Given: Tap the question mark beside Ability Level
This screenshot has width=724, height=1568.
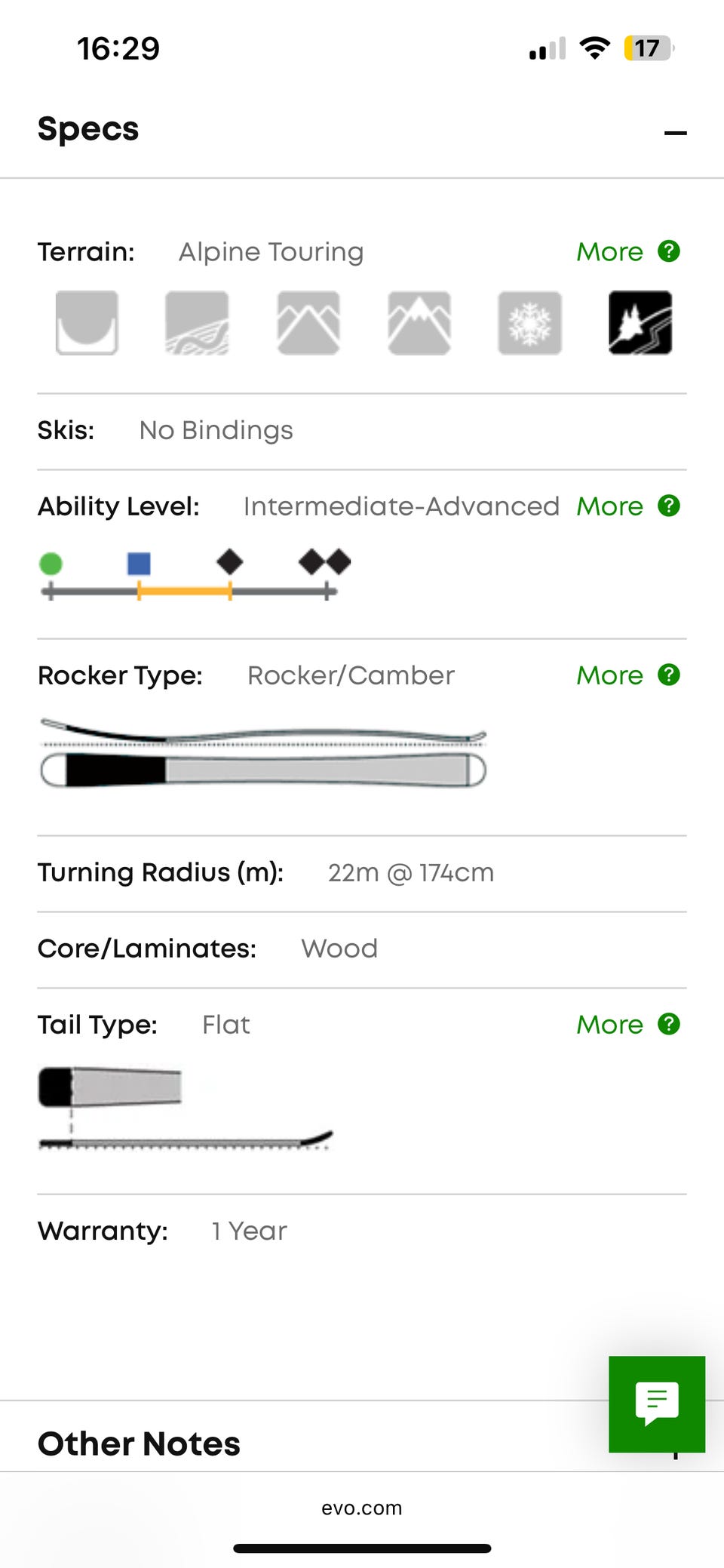Looking at the screenshot, I should click(669, 506).
